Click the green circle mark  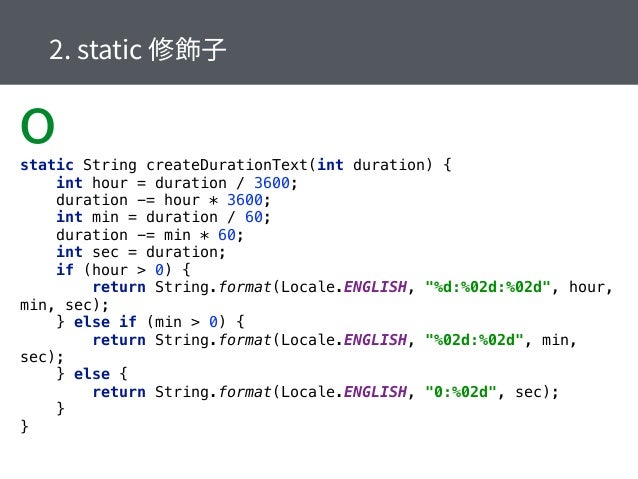(37, 126)
